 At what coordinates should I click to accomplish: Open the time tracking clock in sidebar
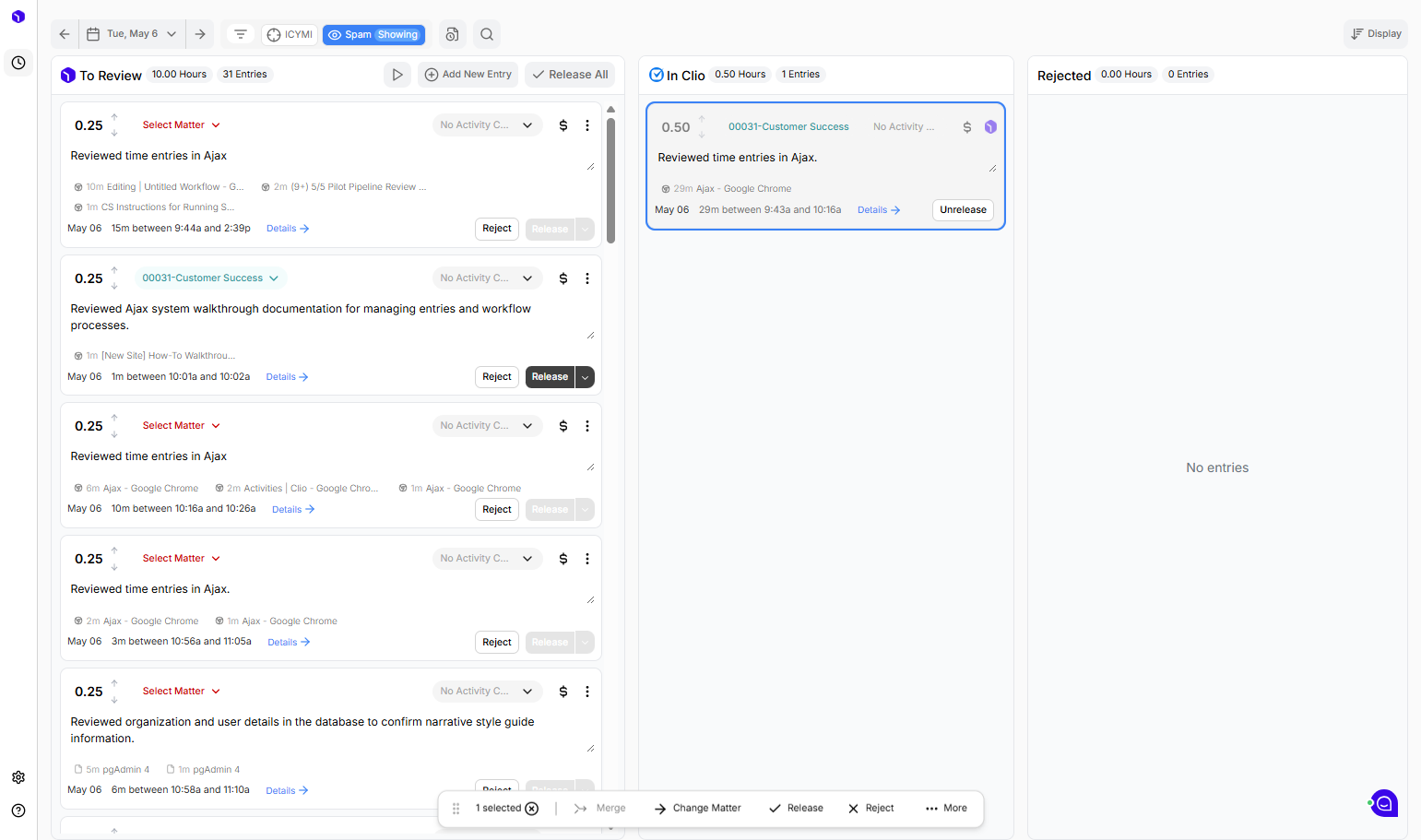[x=18, y=63]
